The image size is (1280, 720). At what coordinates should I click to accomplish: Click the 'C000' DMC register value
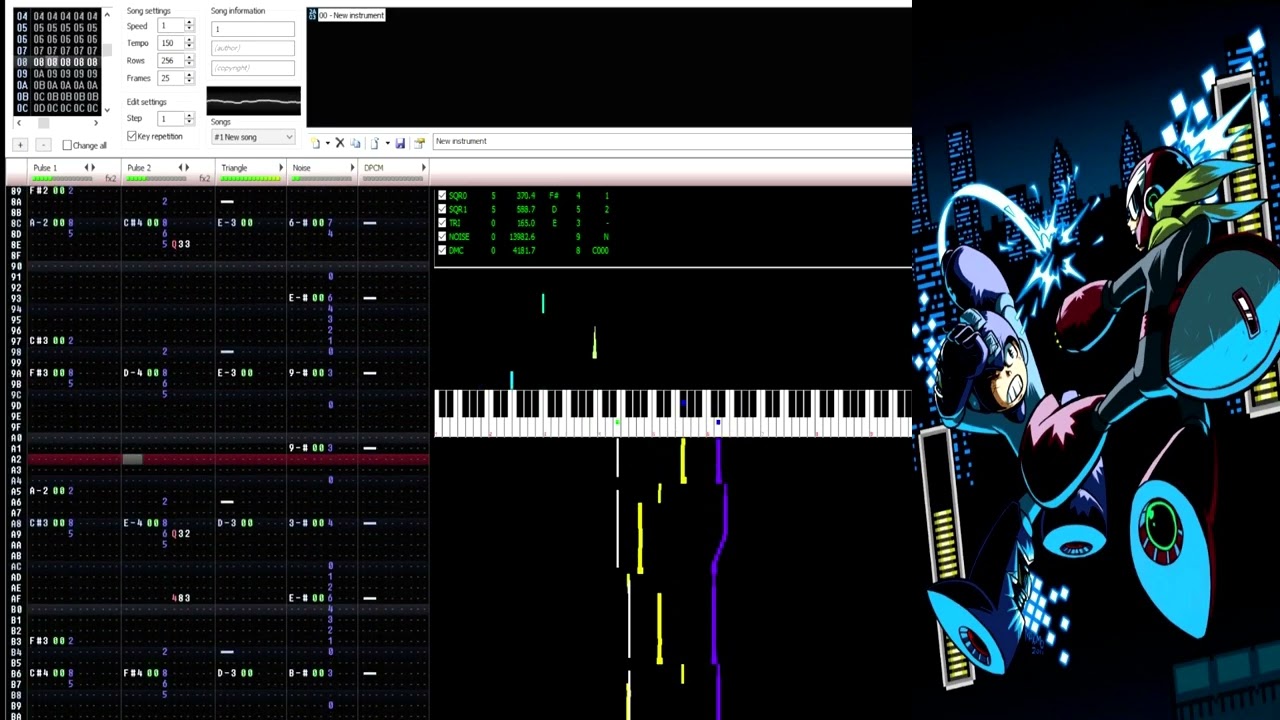tap(600, 251)
